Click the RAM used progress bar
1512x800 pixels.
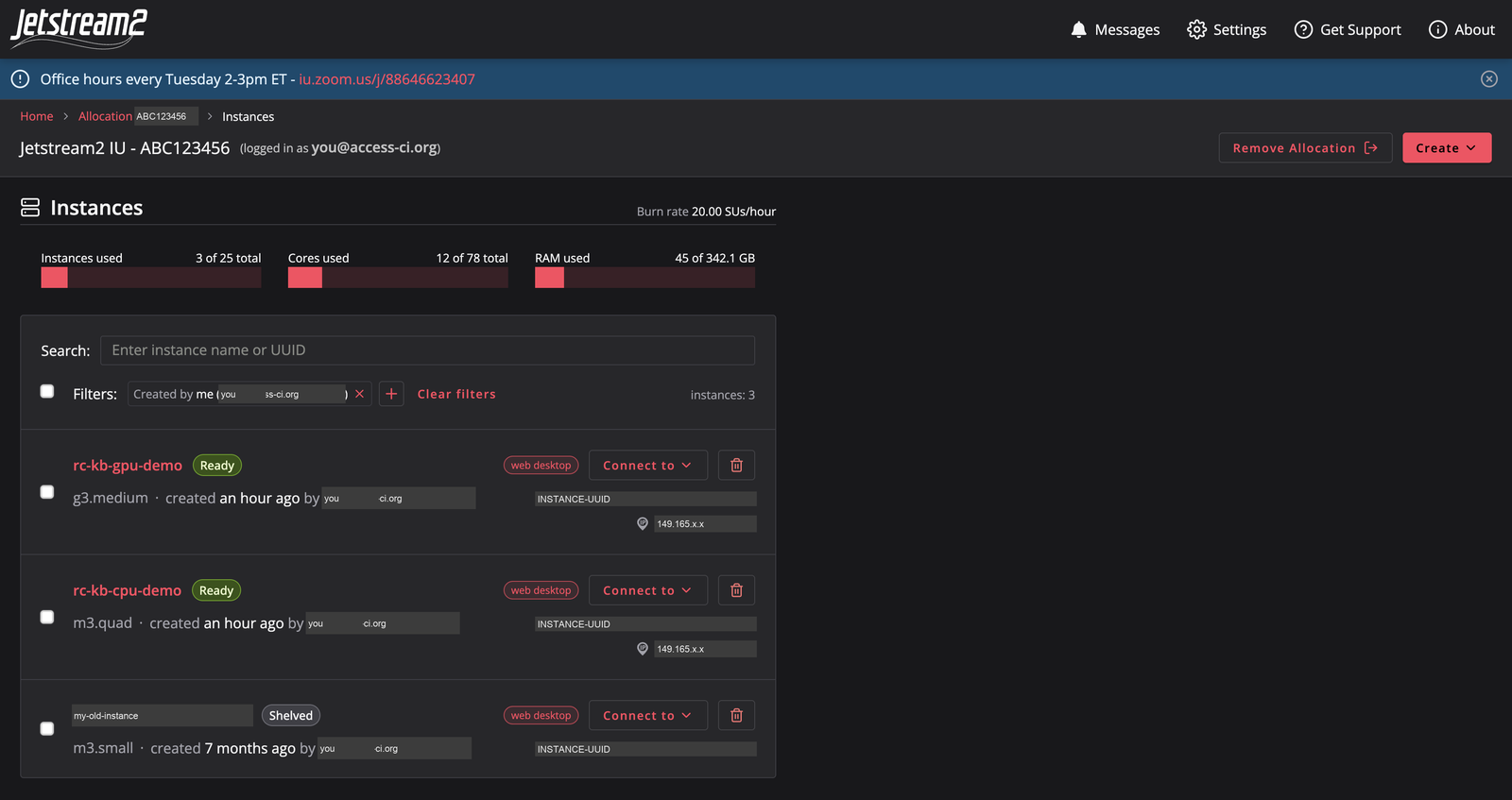tap(644, 278)
